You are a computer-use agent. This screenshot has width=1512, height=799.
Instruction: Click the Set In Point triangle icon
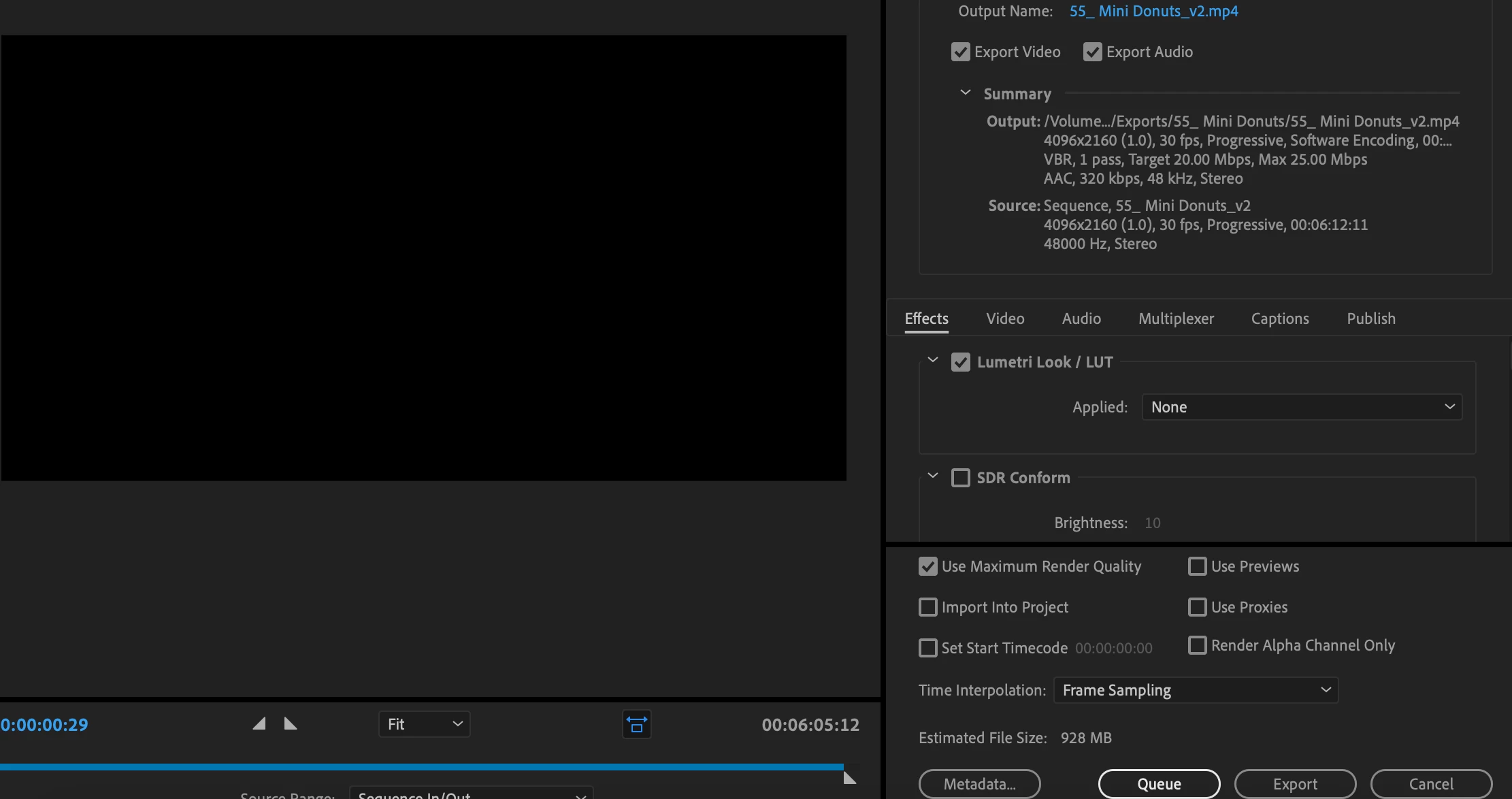point(259,723)
